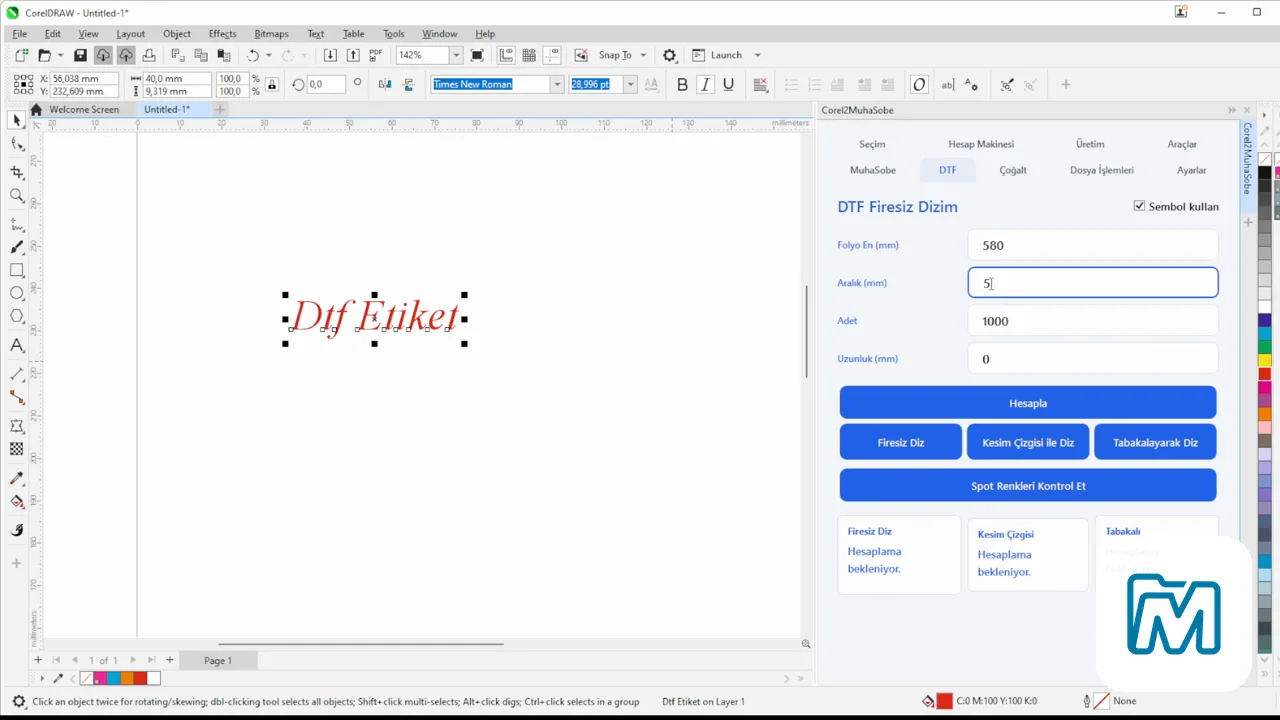Viewport: 1280px width, 720px height.
Task: Open the Times New Roman font list
Action: 557,85
